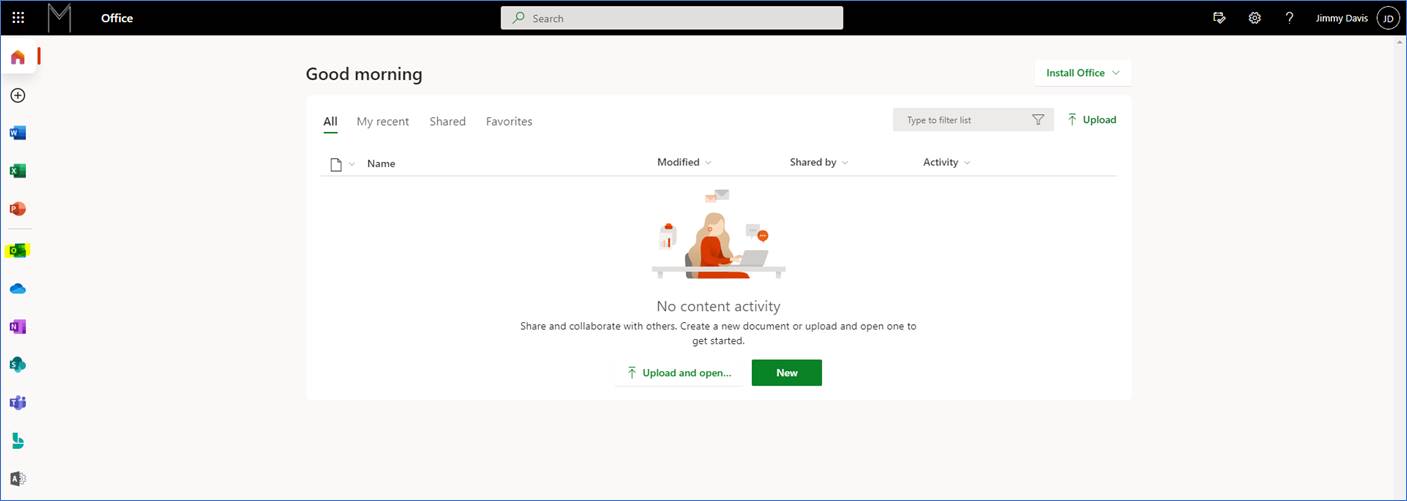Image resolution: width=1407 pixels, height=501 pixels.
Task: Open Jimmy Davis account avatar
Action: point(1388,18)
